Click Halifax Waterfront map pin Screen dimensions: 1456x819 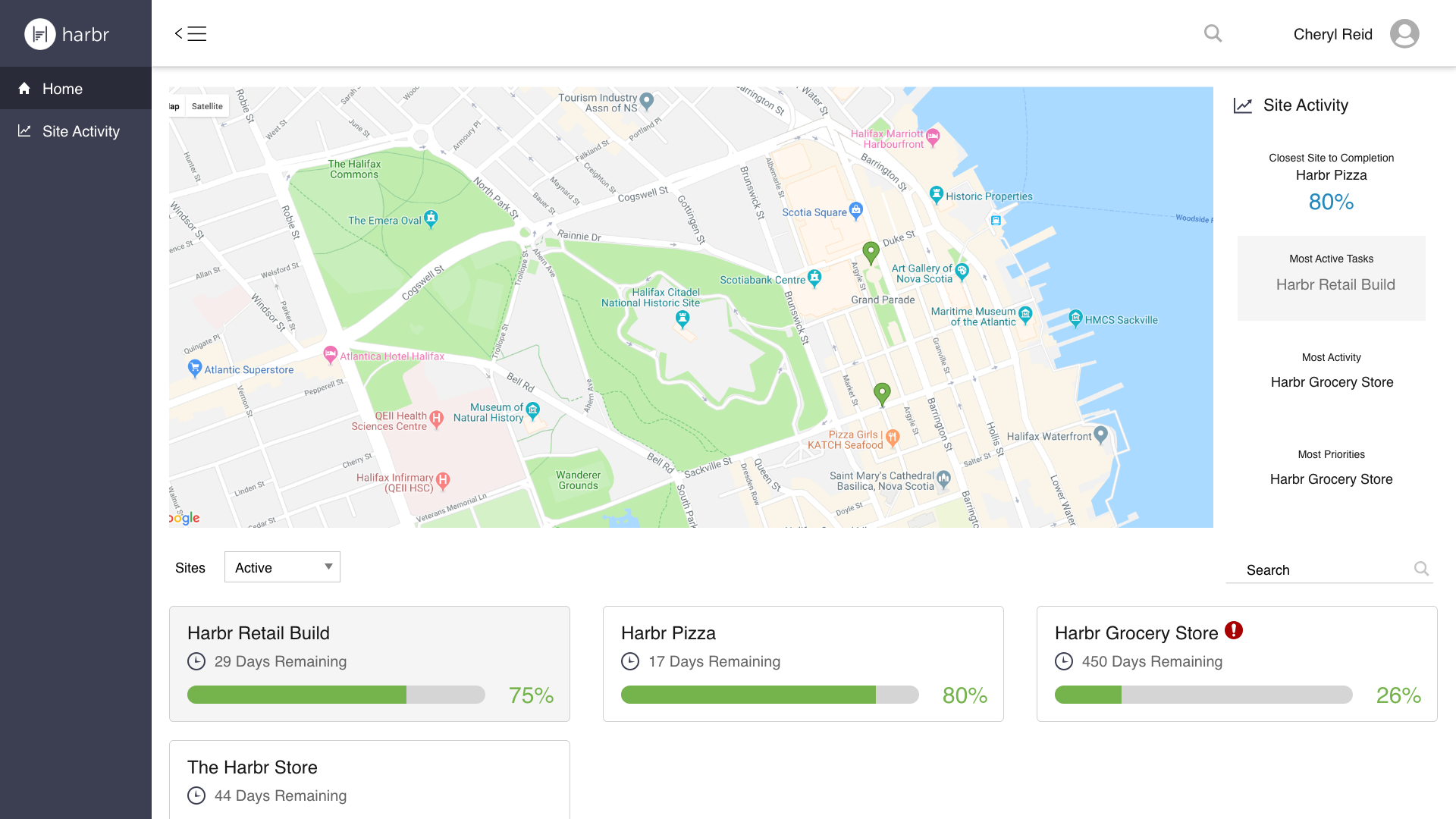point(1101,435)
